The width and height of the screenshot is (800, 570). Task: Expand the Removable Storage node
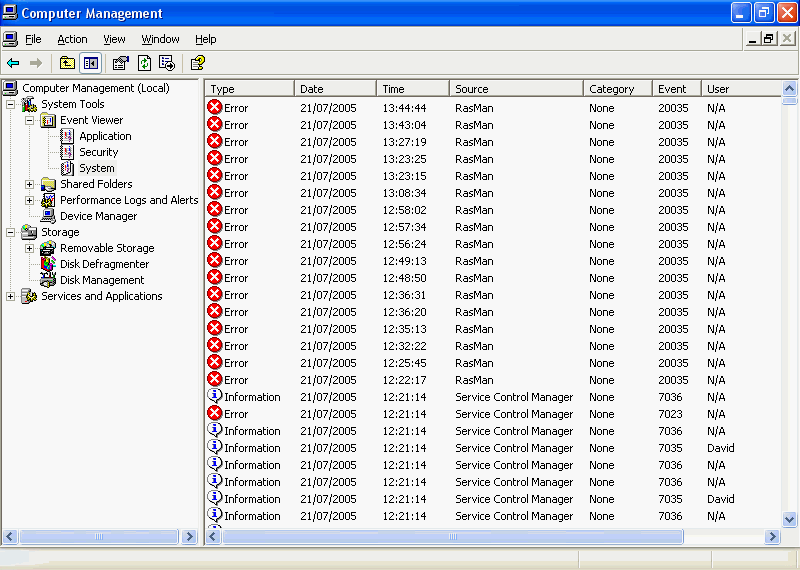pos(29,249)
